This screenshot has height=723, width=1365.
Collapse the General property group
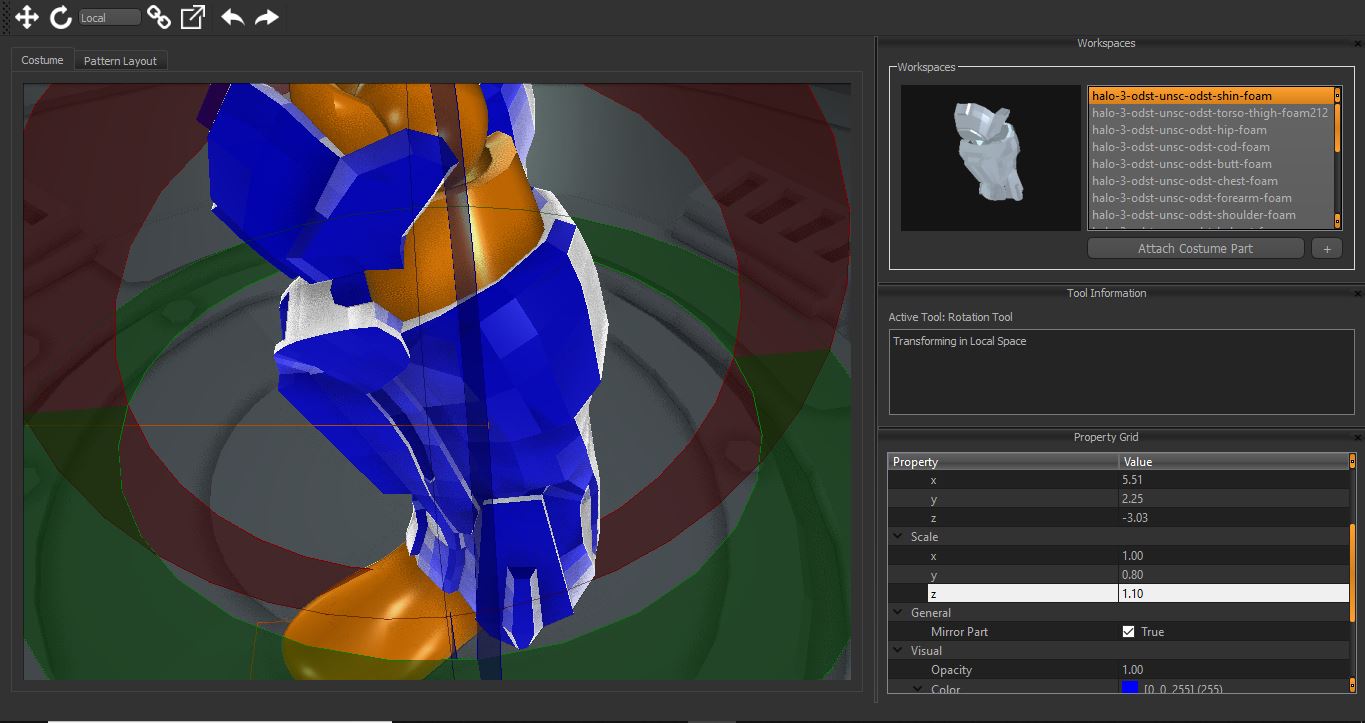tap(897, 613)
